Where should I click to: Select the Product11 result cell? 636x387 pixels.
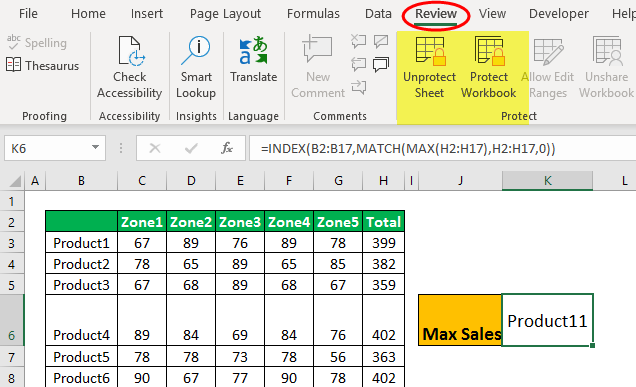[547, 320]
